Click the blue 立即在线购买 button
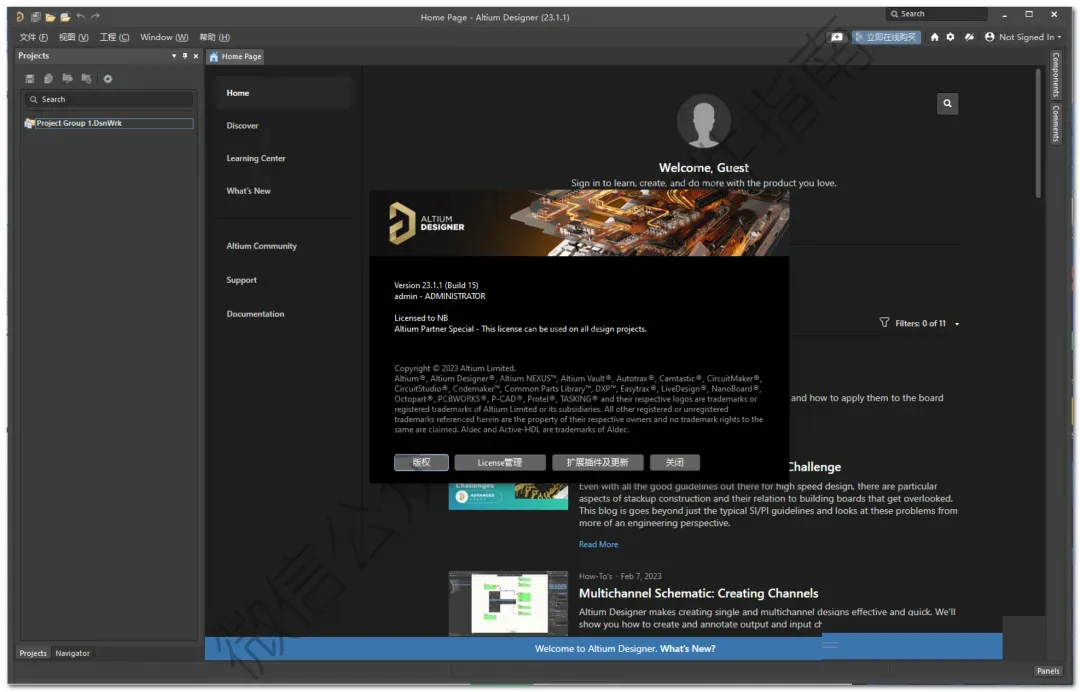Image resolution: width=1080 pixels, height=692 pixels. coord(886,37)
